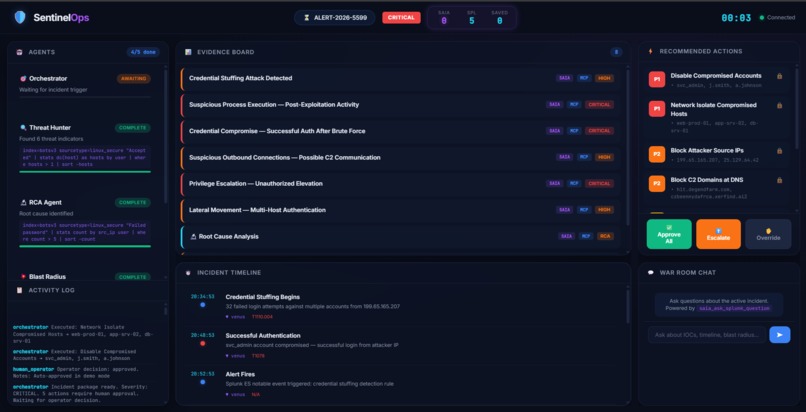Click lock icon on Block Attacker Source IPs
The image size is (806, 412).
pyautogui.click(x=779, y=151)
